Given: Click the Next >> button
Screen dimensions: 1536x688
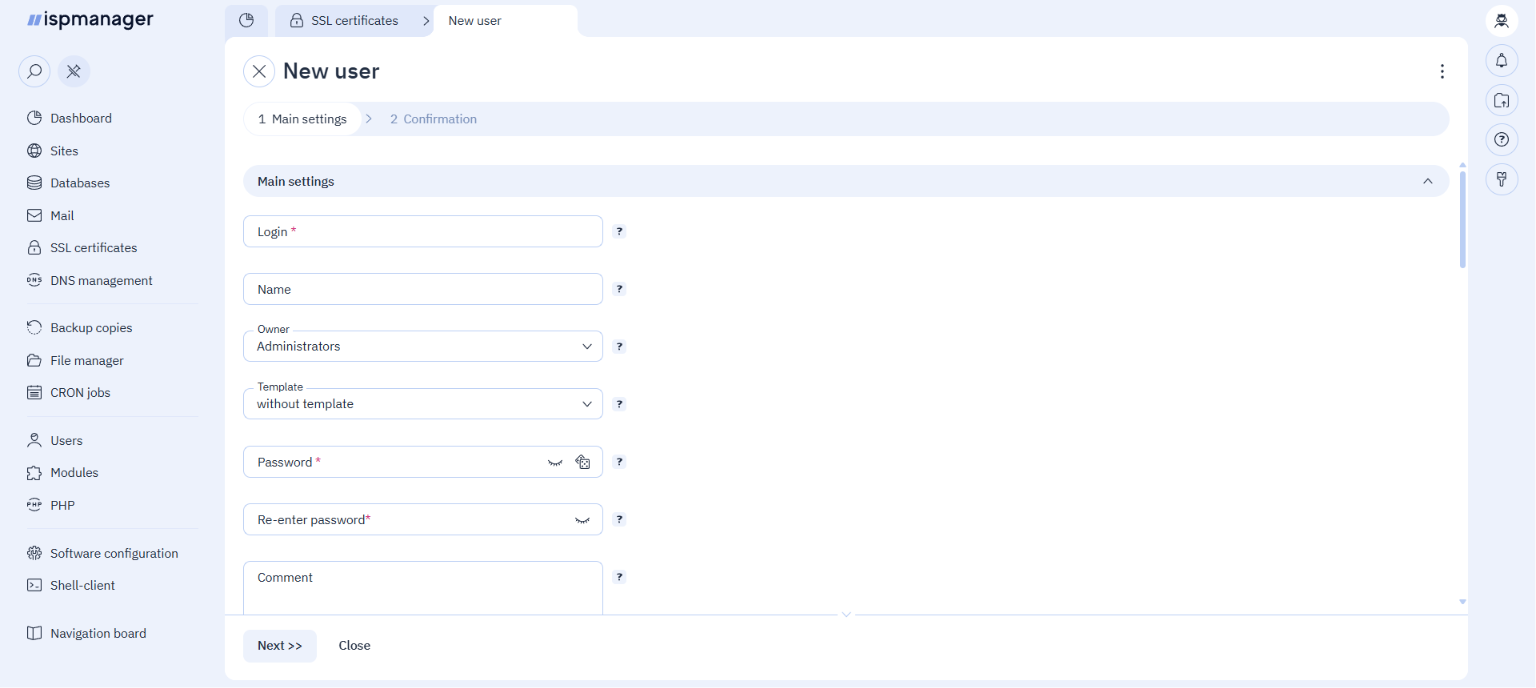Looking at the screenshot, I should [280, 646].
